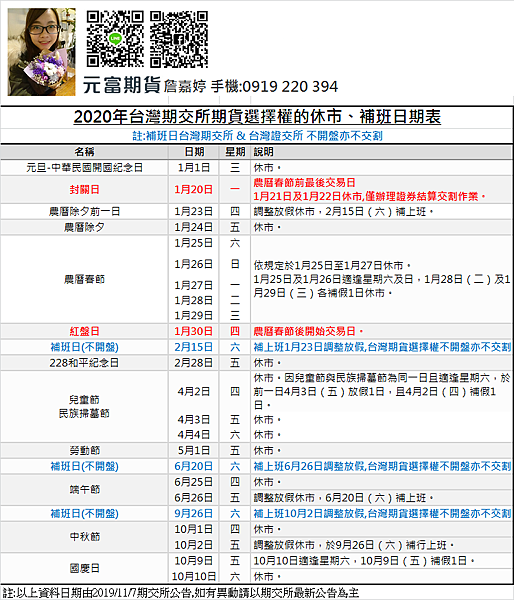Click the LINE QR code
The width and height of the screenshot is (514, 600).
tap(115, 39)
